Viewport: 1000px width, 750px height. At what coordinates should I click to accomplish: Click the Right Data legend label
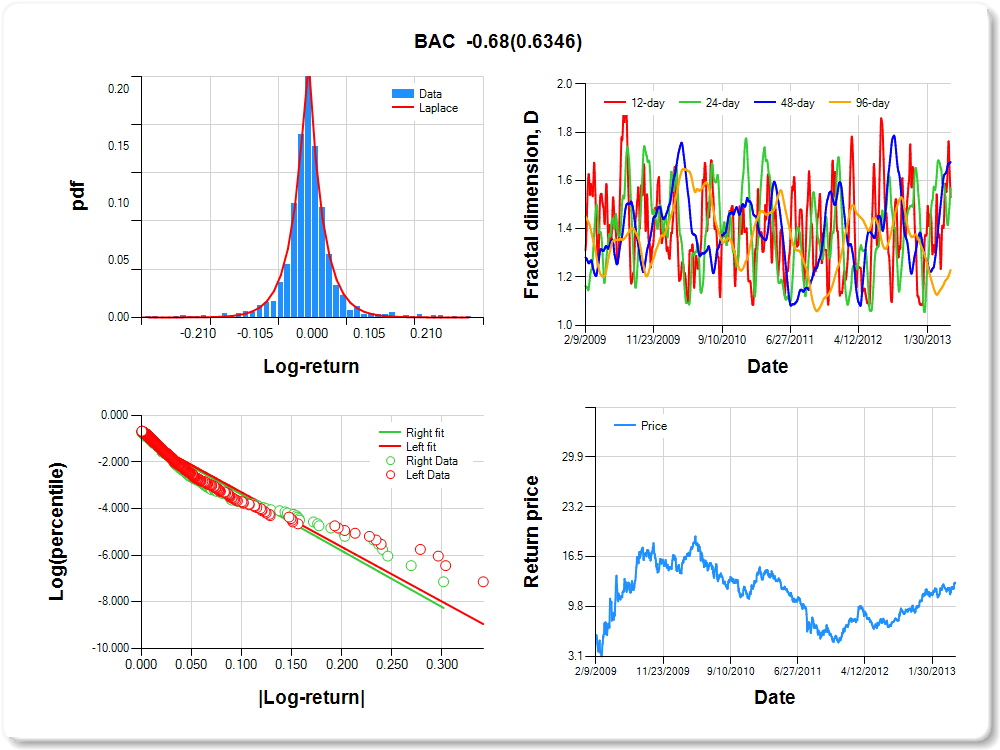pos(432,460)
